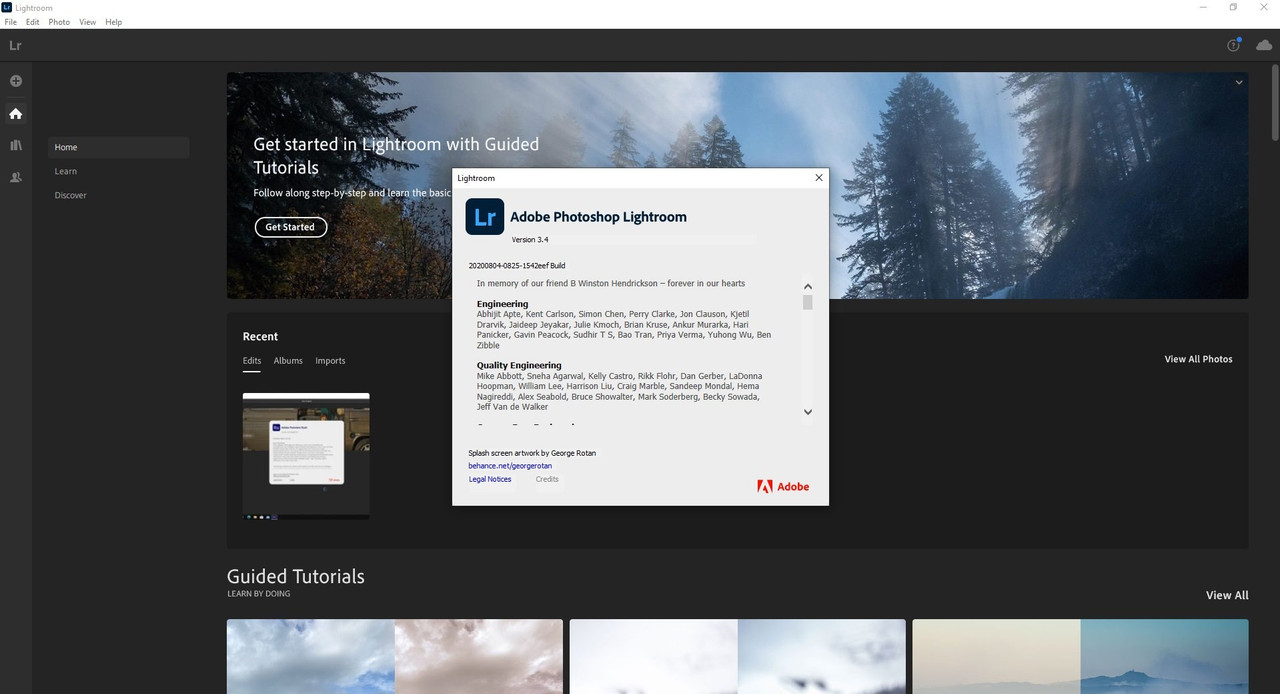
Task: Open the Edit menu
Action: pyautogui.click(x=33, y=22)
